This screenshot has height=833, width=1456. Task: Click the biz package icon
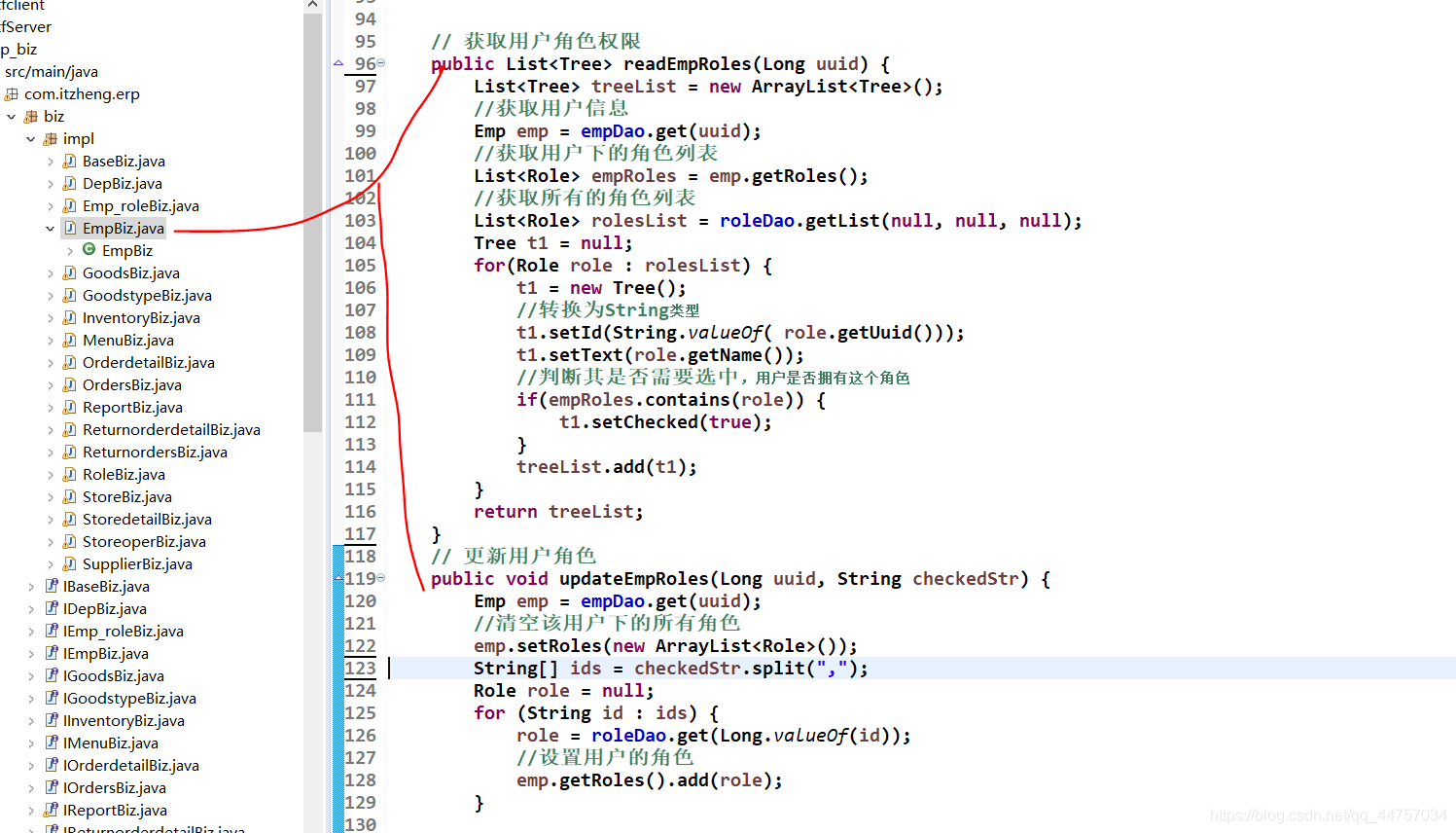31,117
